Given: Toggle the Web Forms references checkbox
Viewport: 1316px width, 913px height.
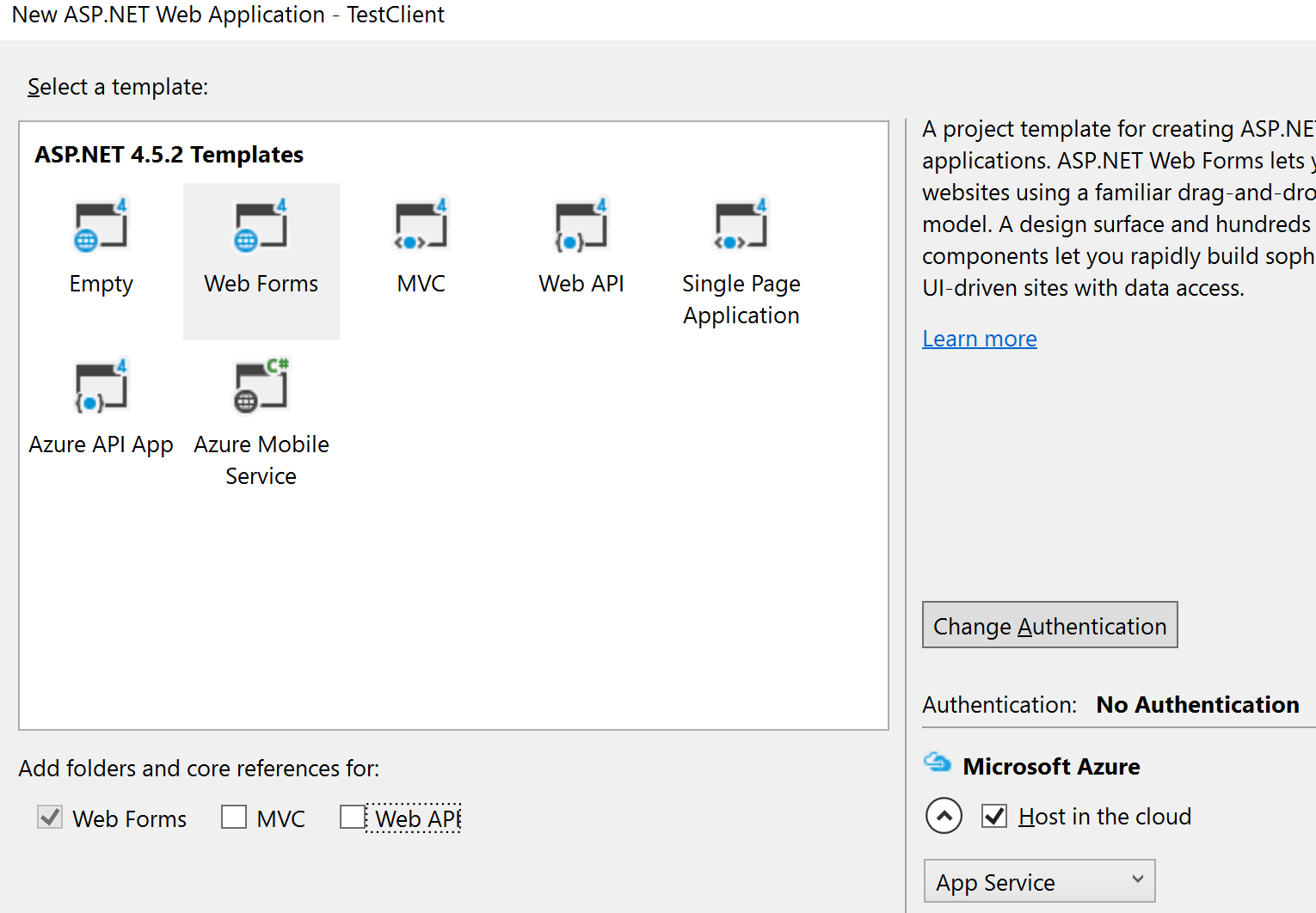Looking at the screenshot, I should point(50,817).
